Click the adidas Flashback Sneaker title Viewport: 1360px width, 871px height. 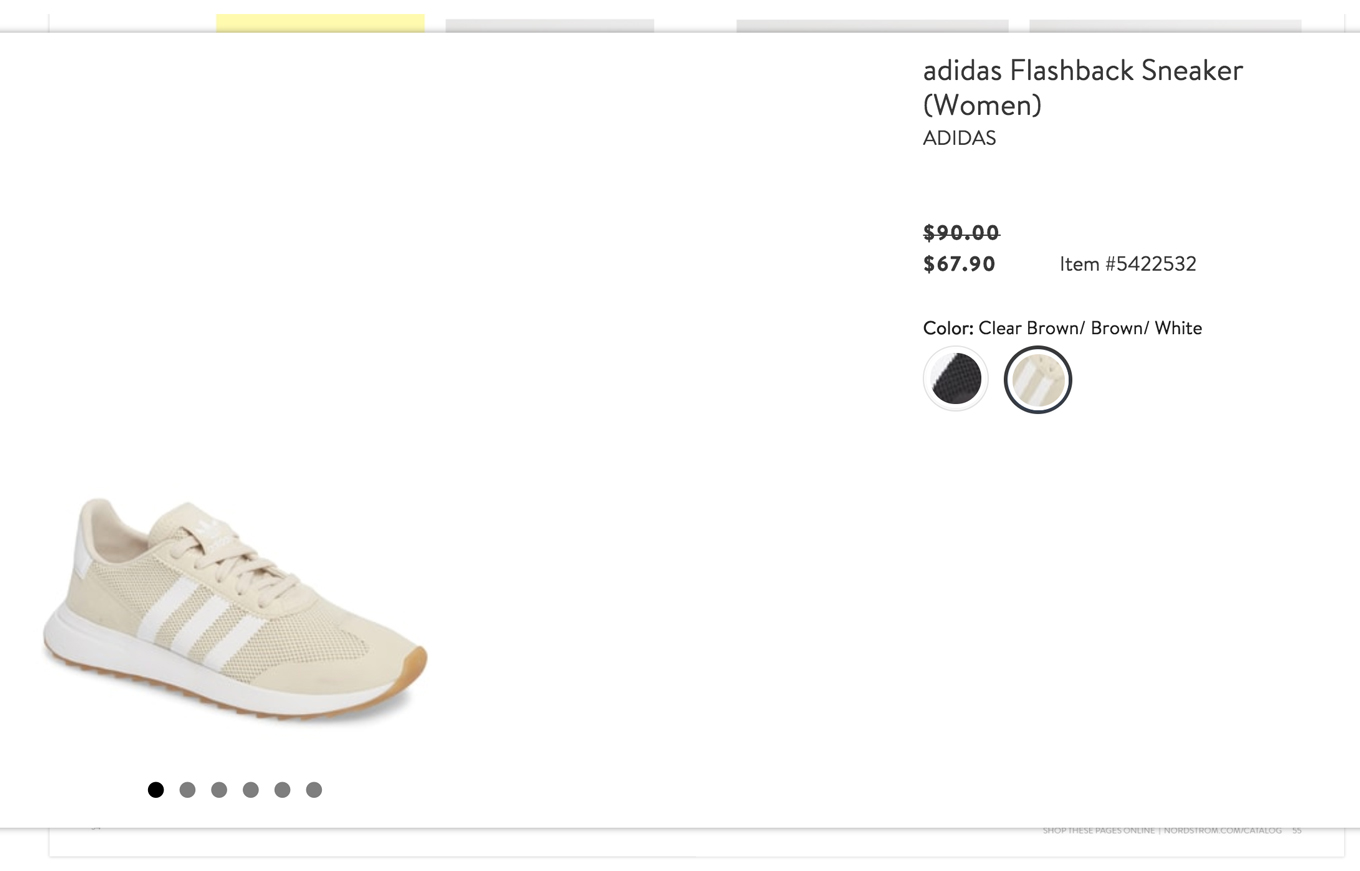pos(1083,87)
